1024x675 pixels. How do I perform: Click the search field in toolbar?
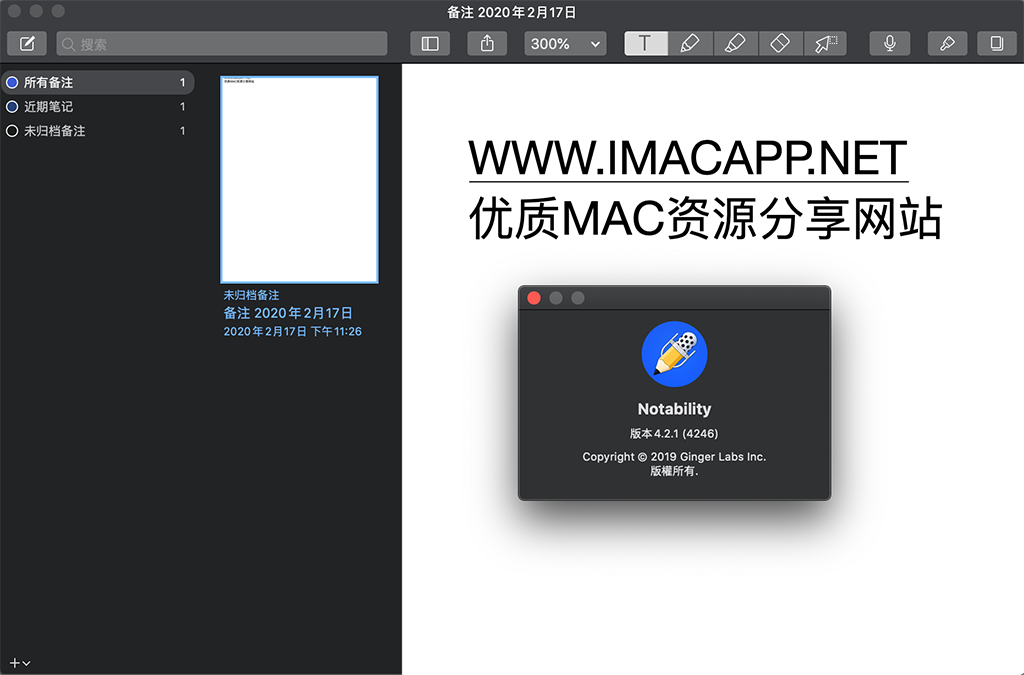222,44
